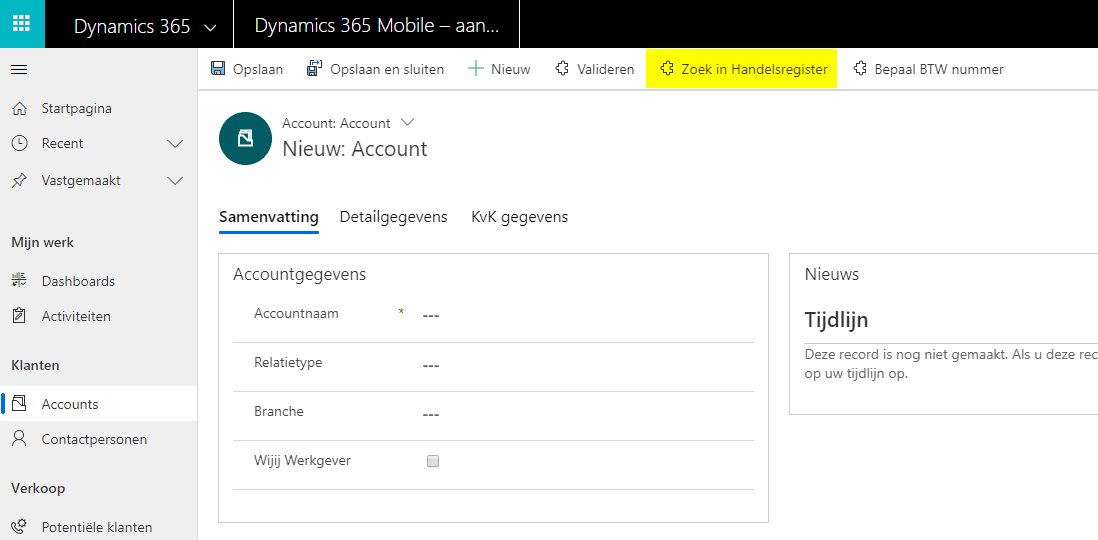The width and height of the screenshot is (1098, 540).
Task: Click Bepaal BTW nummer command
Action: [927, 69]
